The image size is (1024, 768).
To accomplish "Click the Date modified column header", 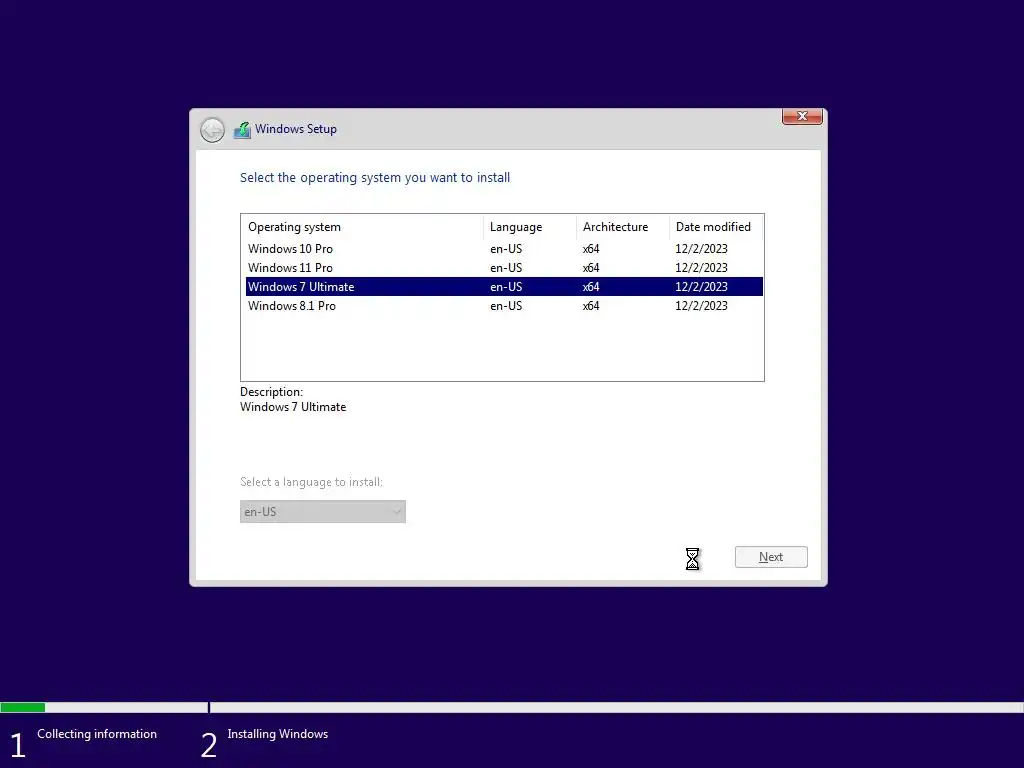I will pos(716,227).
